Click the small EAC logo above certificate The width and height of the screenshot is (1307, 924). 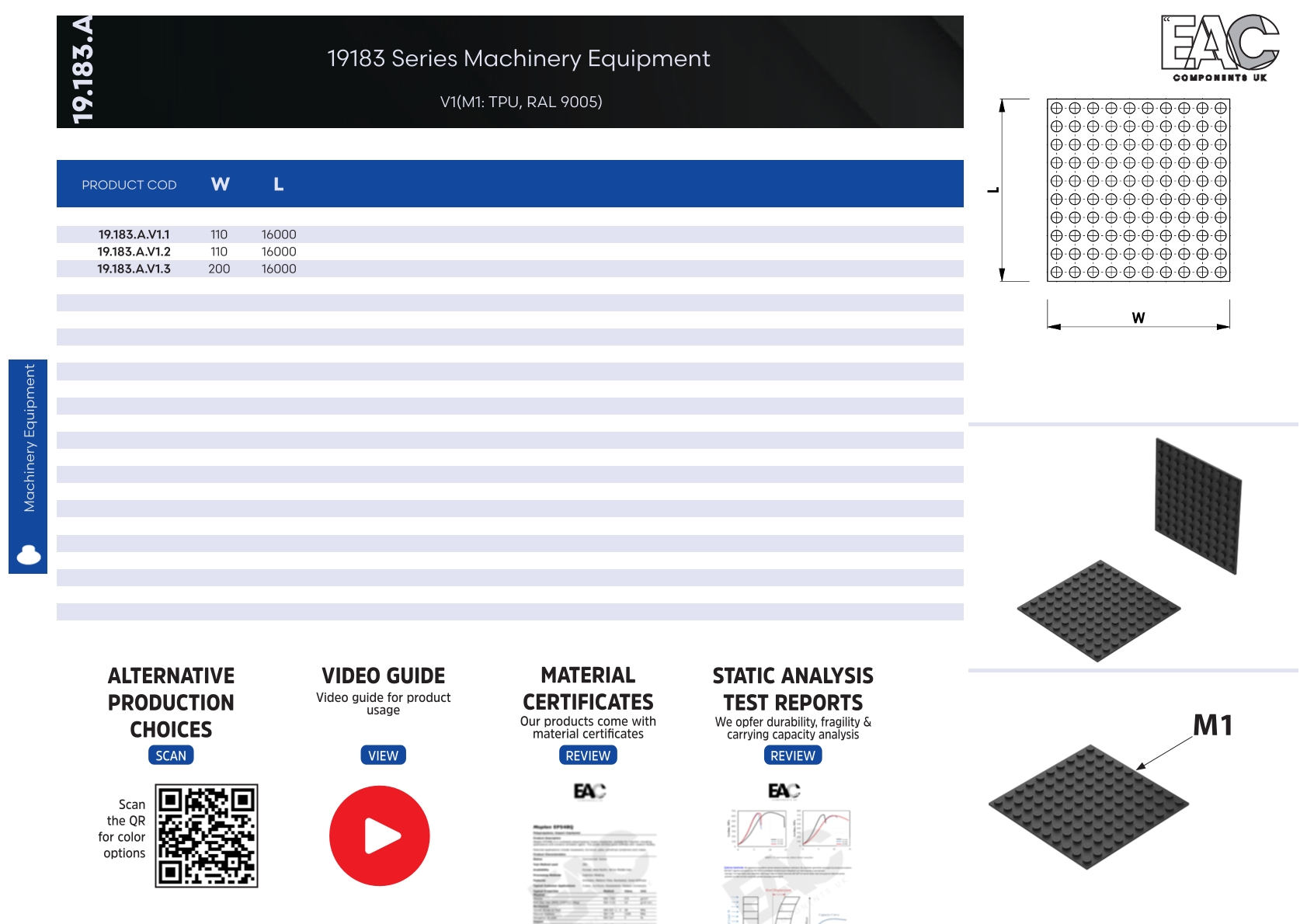[589, 790]
